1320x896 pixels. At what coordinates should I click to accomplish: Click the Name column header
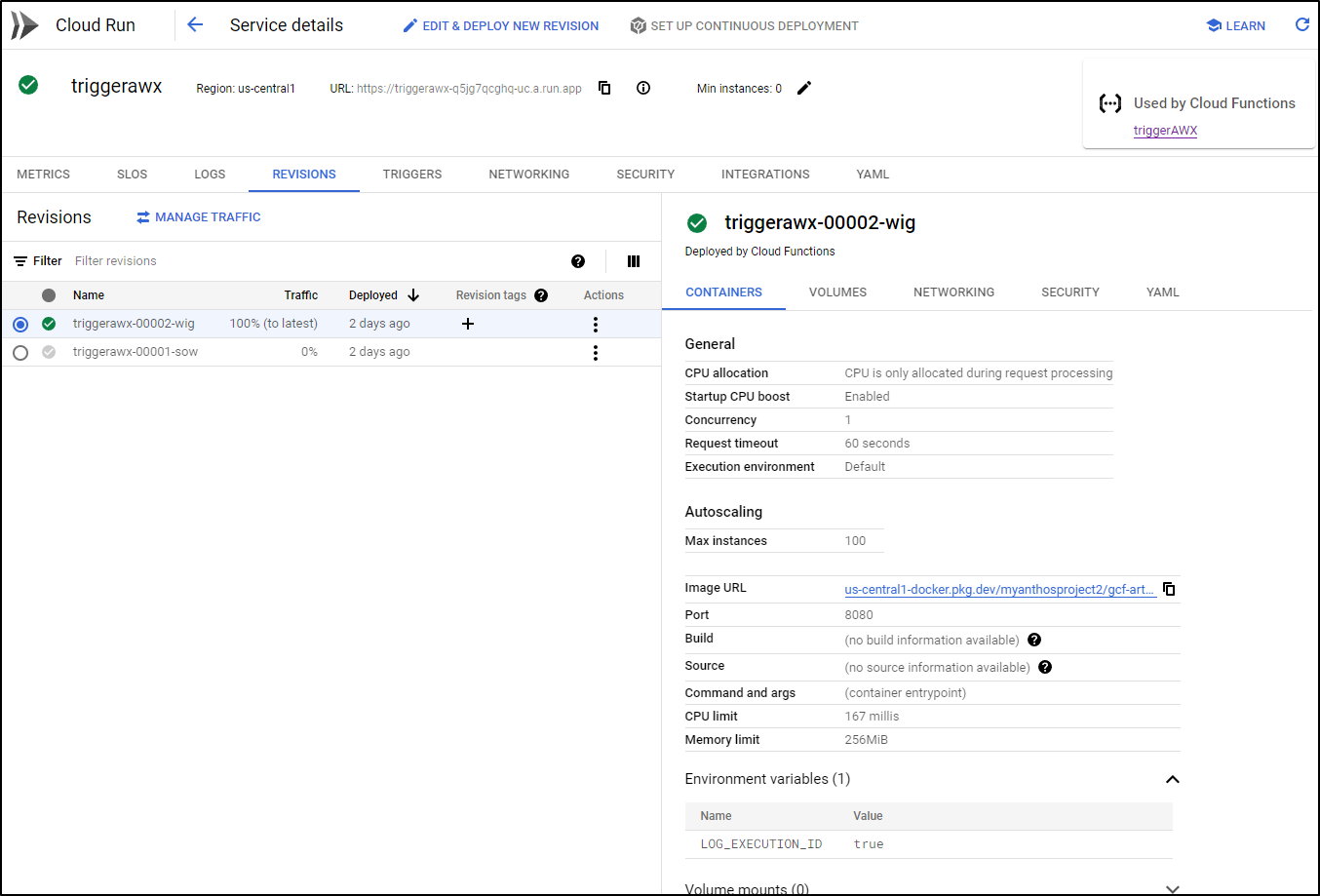pos(89,295)
